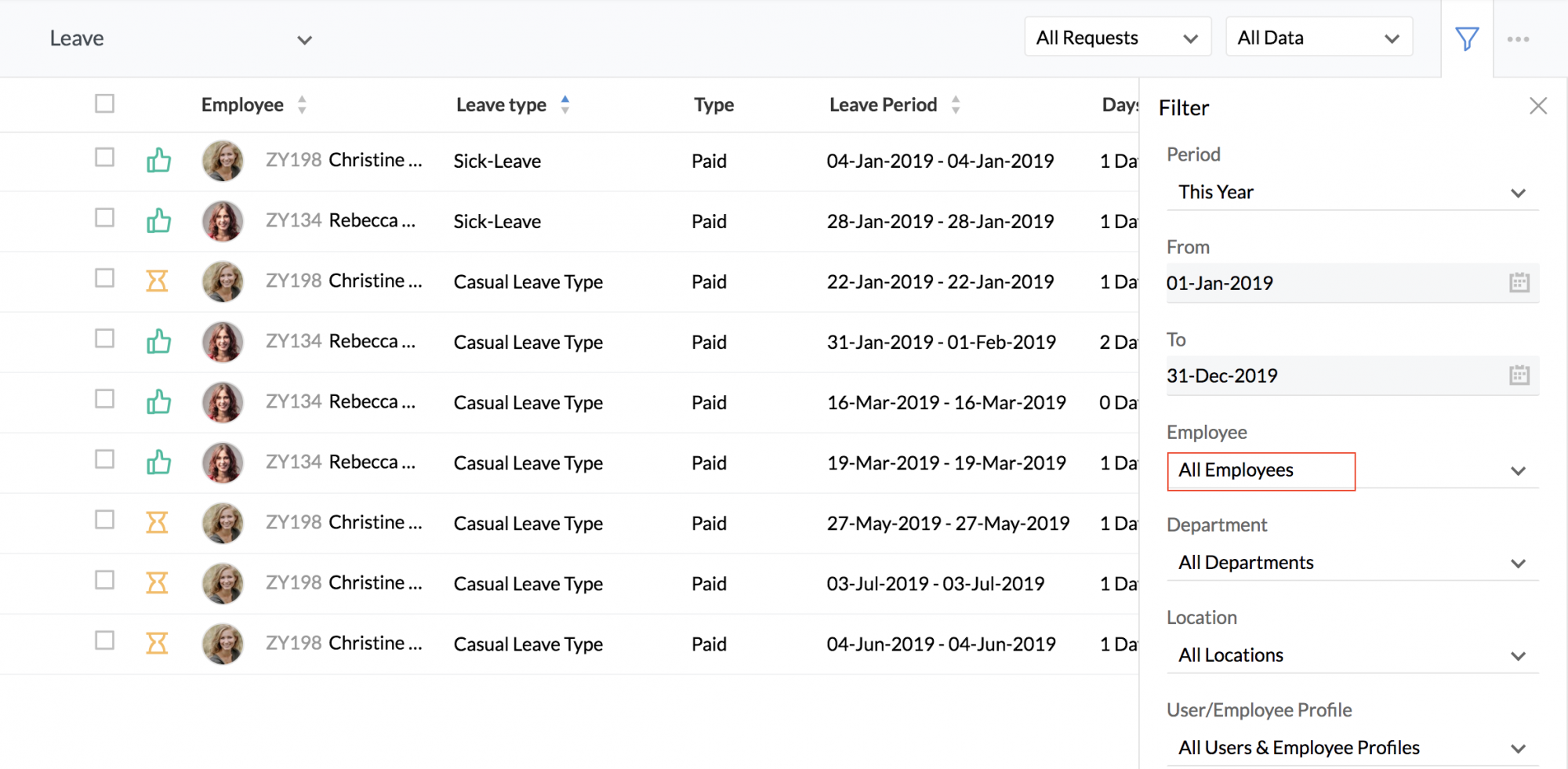Tick the select-all checkbox in table header

tap(104, 103)
